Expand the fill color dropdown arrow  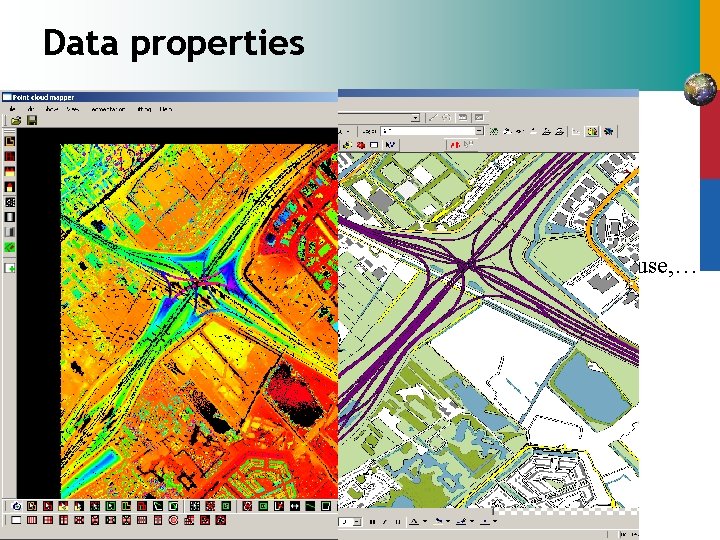pyautogui.click(x=448, y=521)
